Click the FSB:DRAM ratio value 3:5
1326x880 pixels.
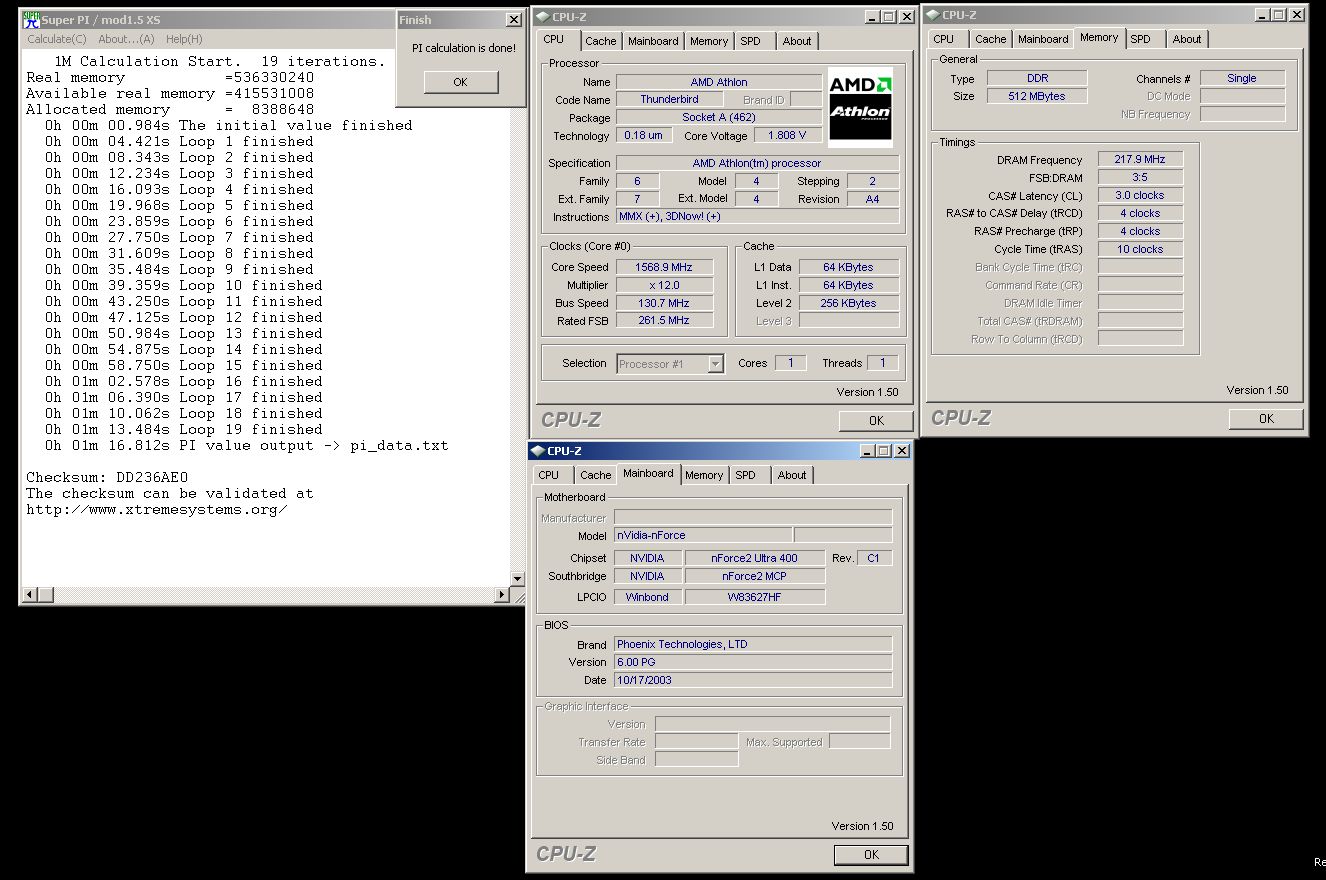click(x=1140, y=178)
